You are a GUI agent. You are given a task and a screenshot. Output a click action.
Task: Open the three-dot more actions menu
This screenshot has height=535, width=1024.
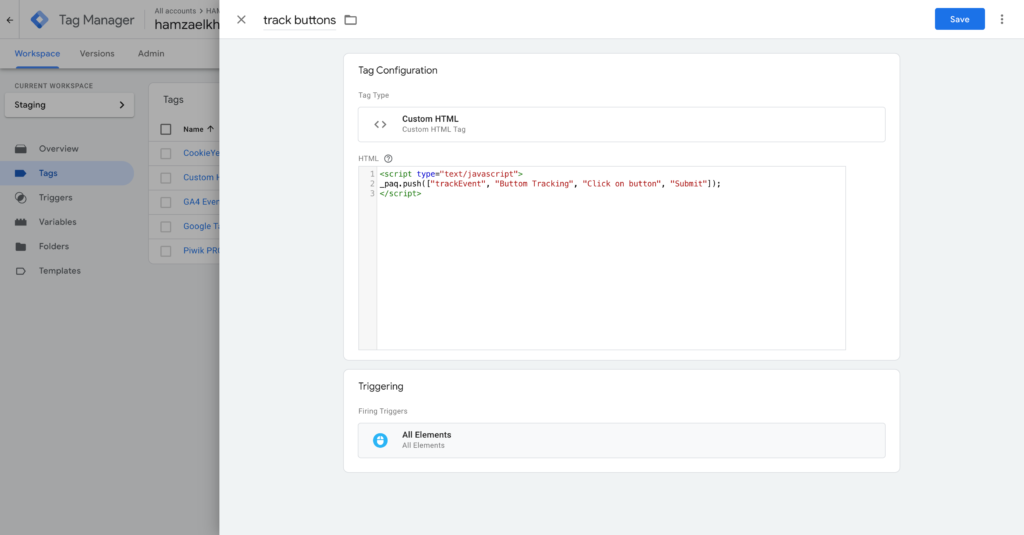click(x=1002, y=19)
